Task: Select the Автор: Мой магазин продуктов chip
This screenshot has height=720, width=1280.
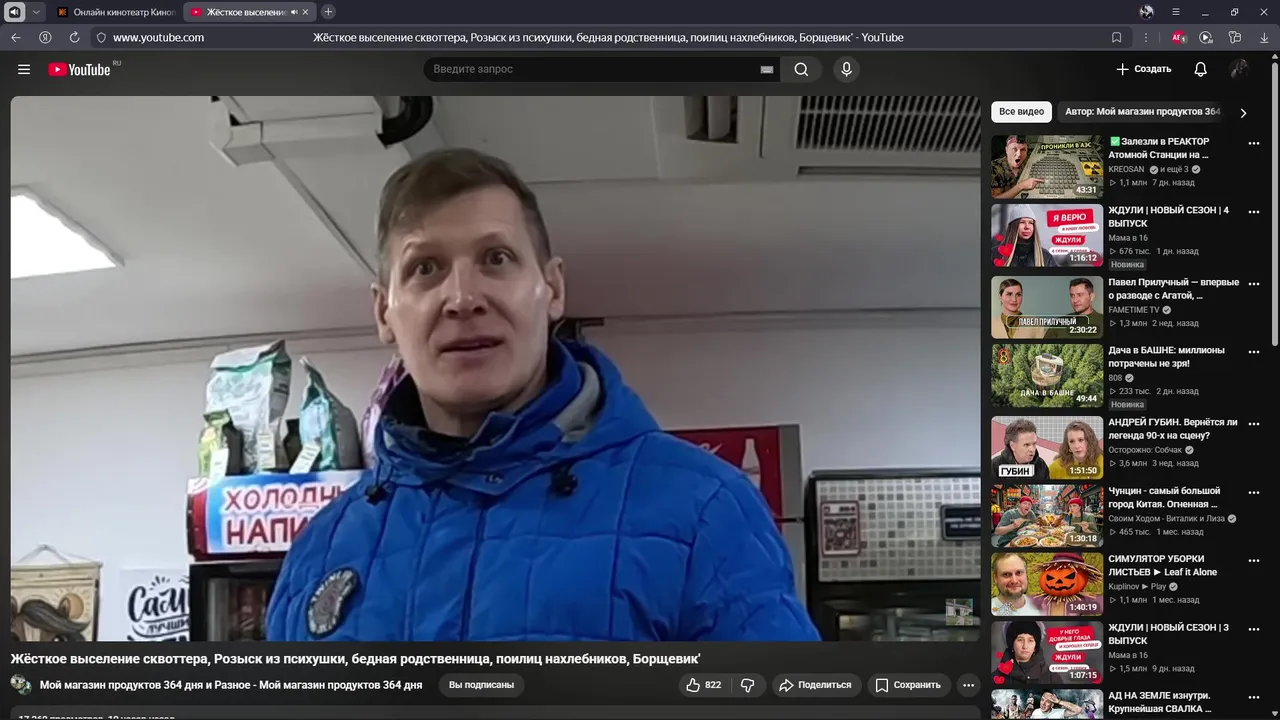Action: [x=1143, y=112]
